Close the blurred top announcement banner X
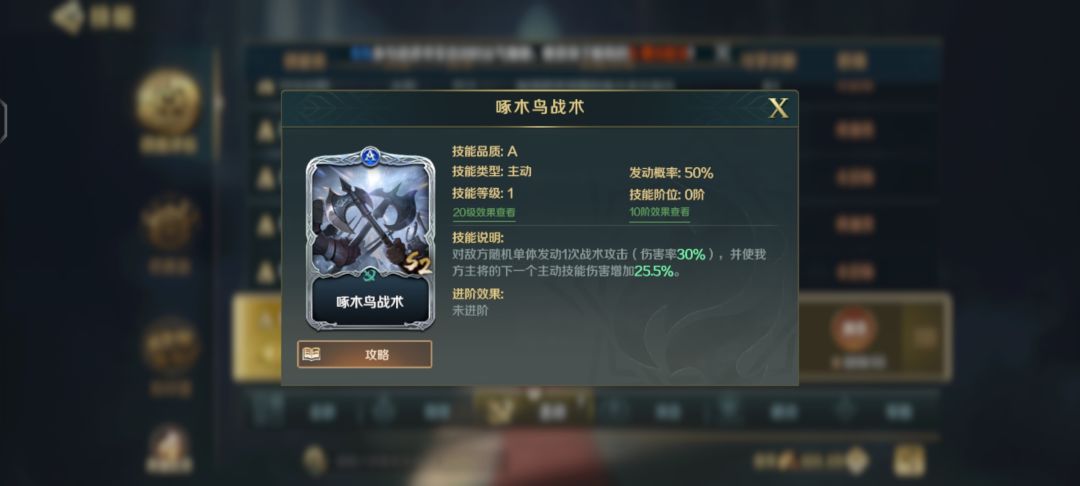The height and width of the screenshot is (486, 1080). coord(721,52)
